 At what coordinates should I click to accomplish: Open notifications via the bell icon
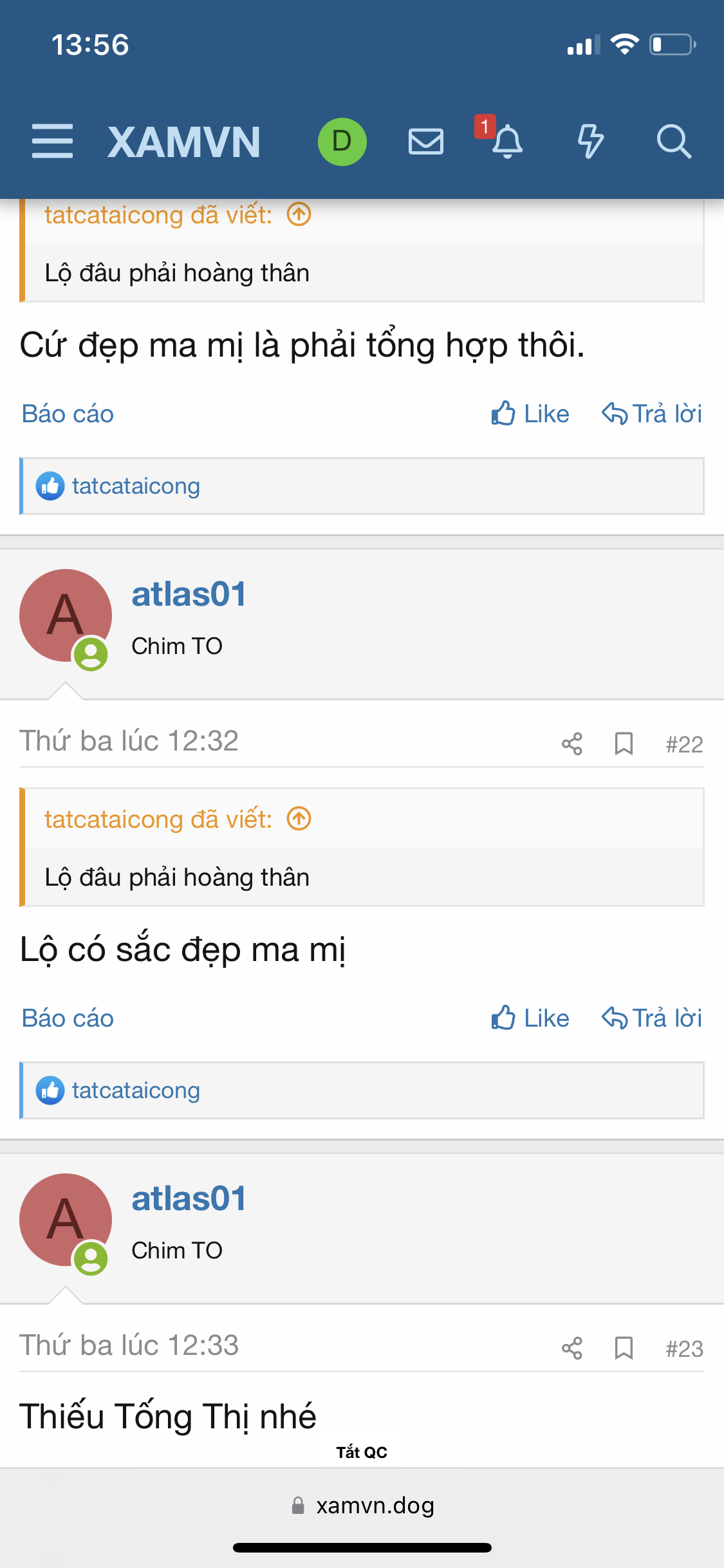point(508,144)
